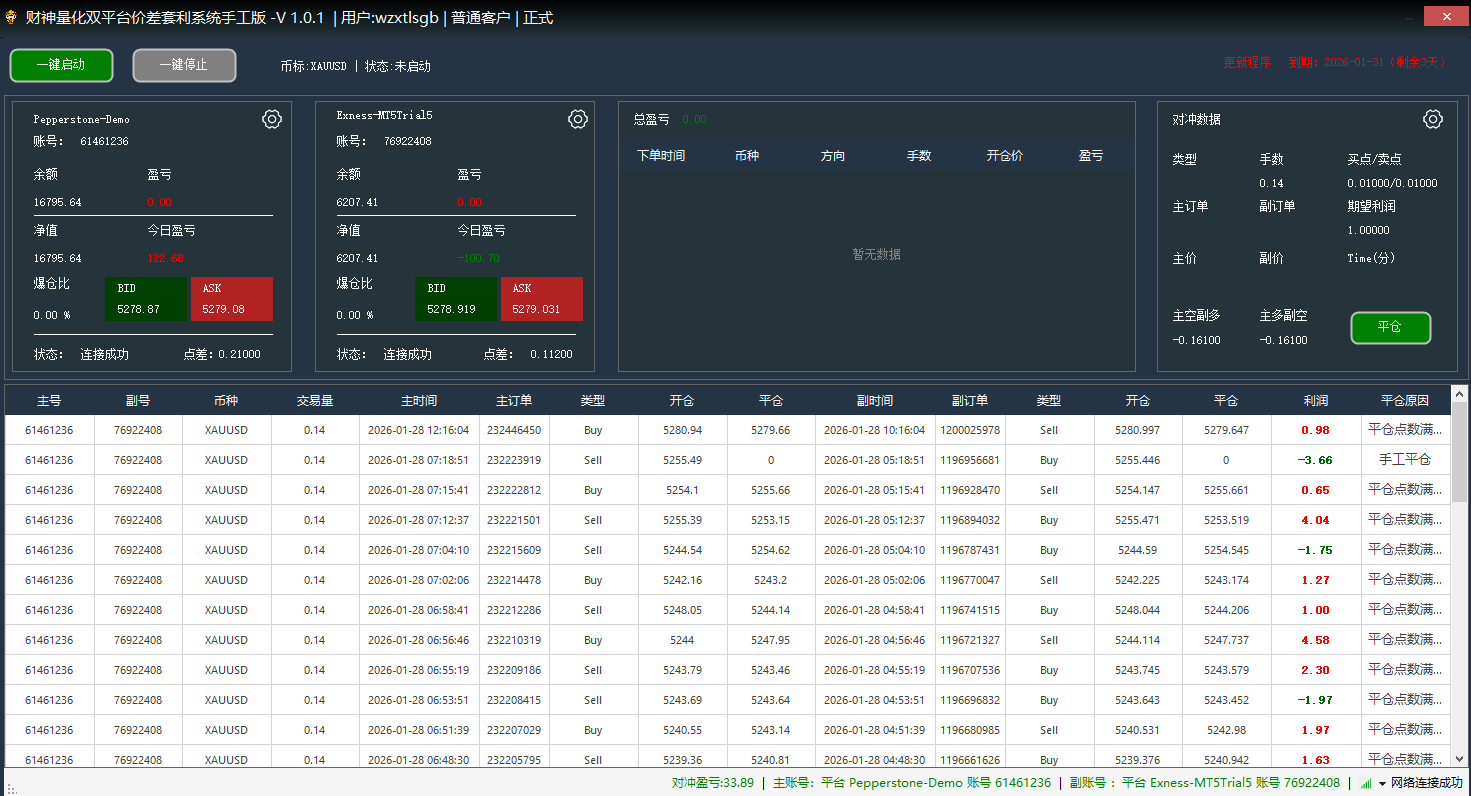This screenshot has height=796, width=1471.
Task: Open Exness-MT5Trial5 account settings gear
Action: 577,118
